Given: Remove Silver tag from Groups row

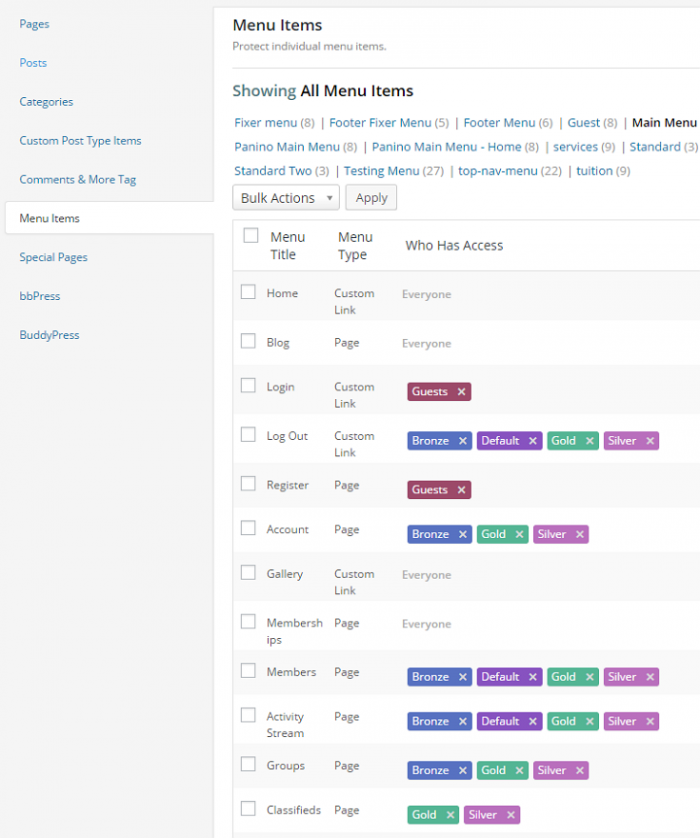Looking at the screenshot, I should tap(580, 771).
